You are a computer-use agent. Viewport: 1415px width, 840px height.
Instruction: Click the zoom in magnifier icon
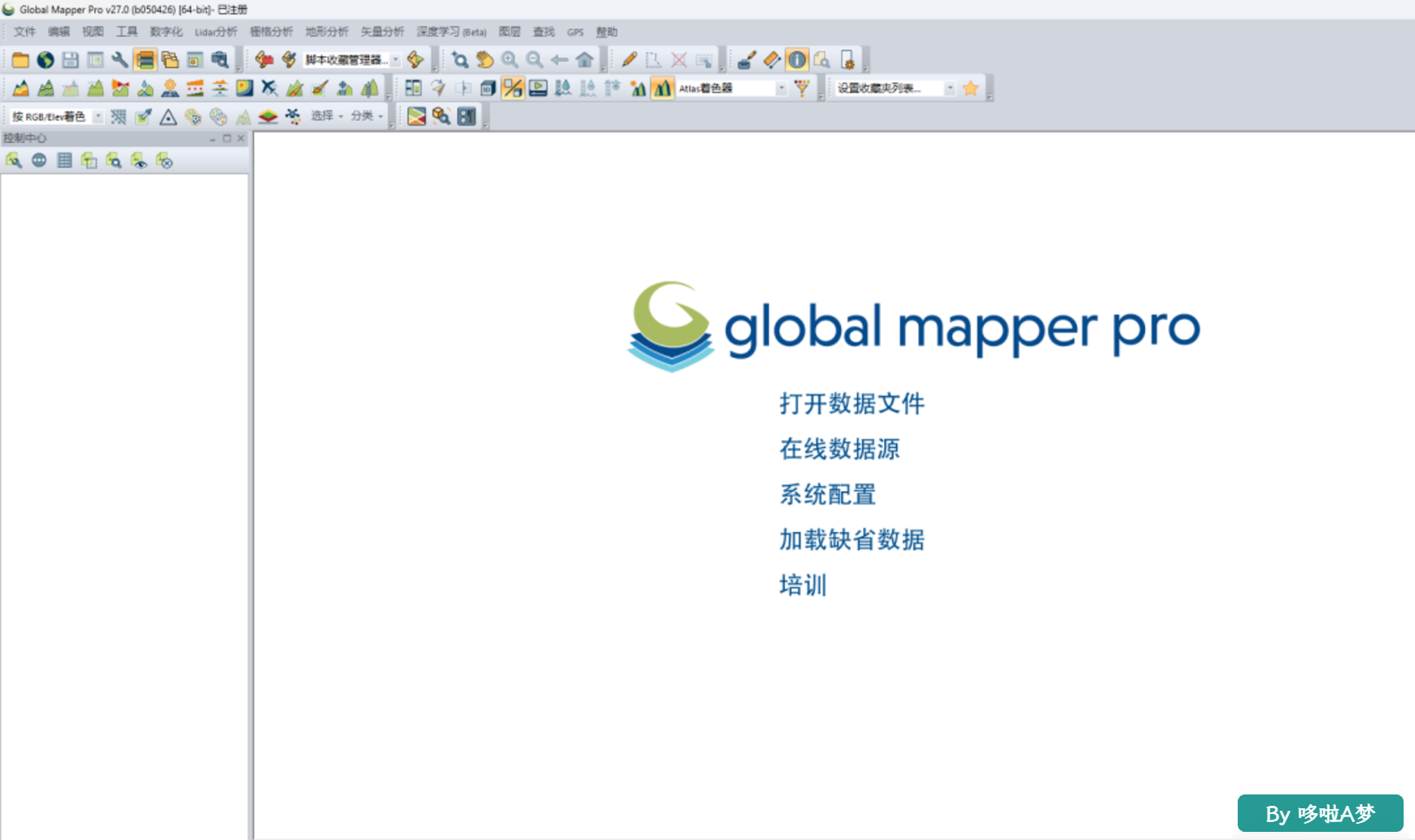click(510, 60)
